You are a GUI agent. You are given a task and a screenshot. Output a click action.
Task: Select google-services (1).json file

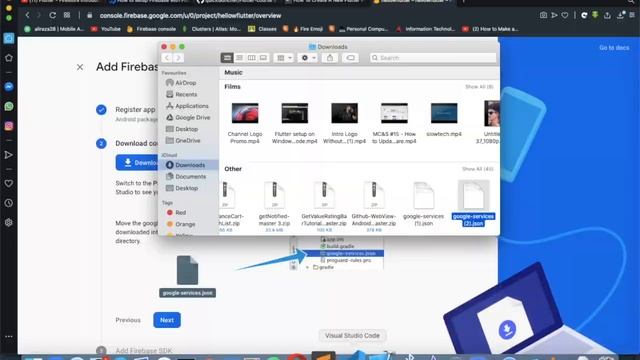[x=424, y=204]
